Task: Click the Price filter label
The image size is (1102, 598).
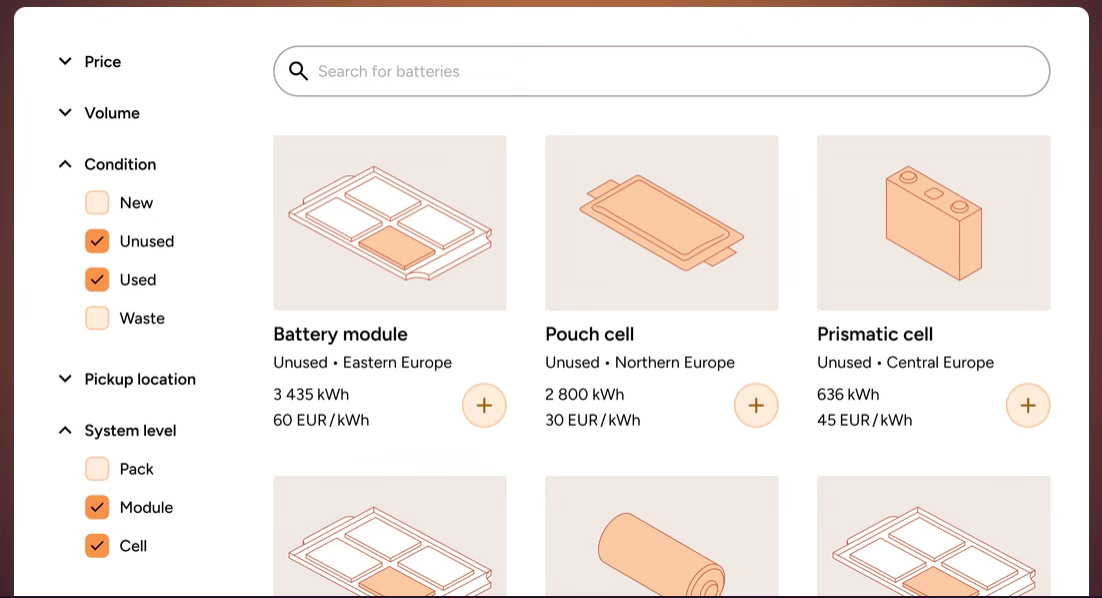Action: click(103, 62)
